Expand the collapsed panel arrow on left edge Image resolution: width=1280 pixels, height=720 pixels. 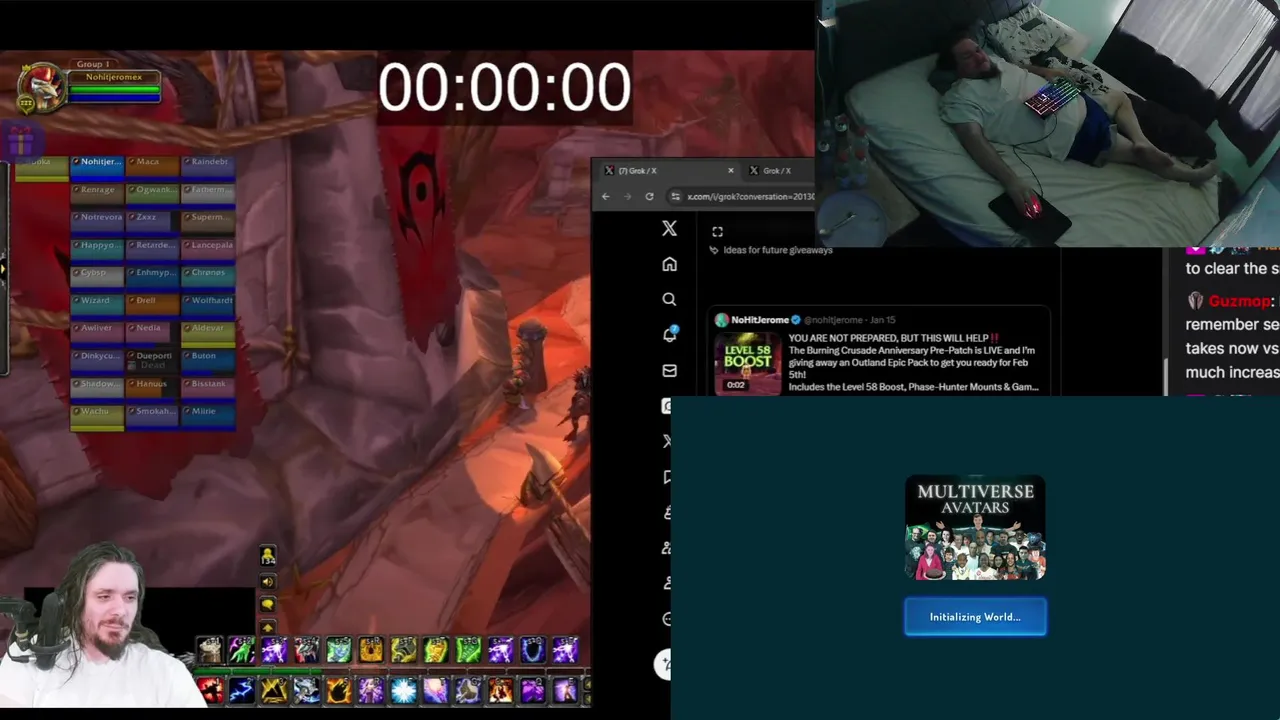click(x=3, y=268)
